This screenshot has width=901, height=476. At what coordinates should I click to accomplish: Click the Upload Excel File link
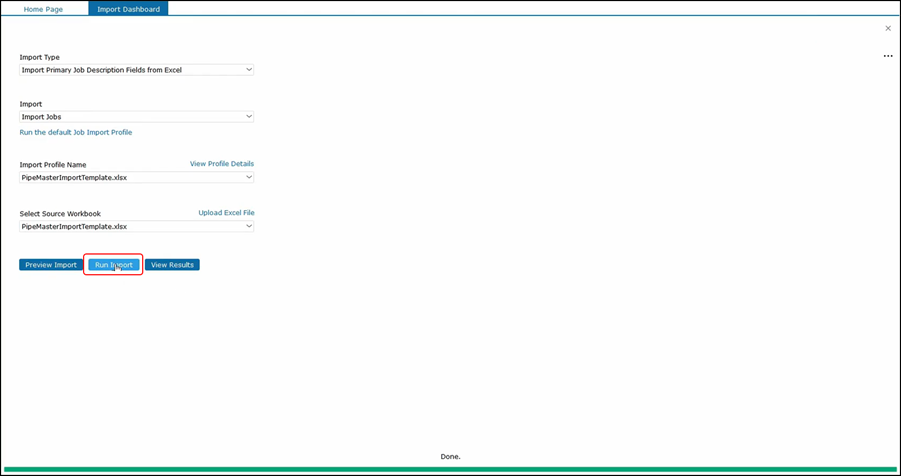[x=226, y=212]
